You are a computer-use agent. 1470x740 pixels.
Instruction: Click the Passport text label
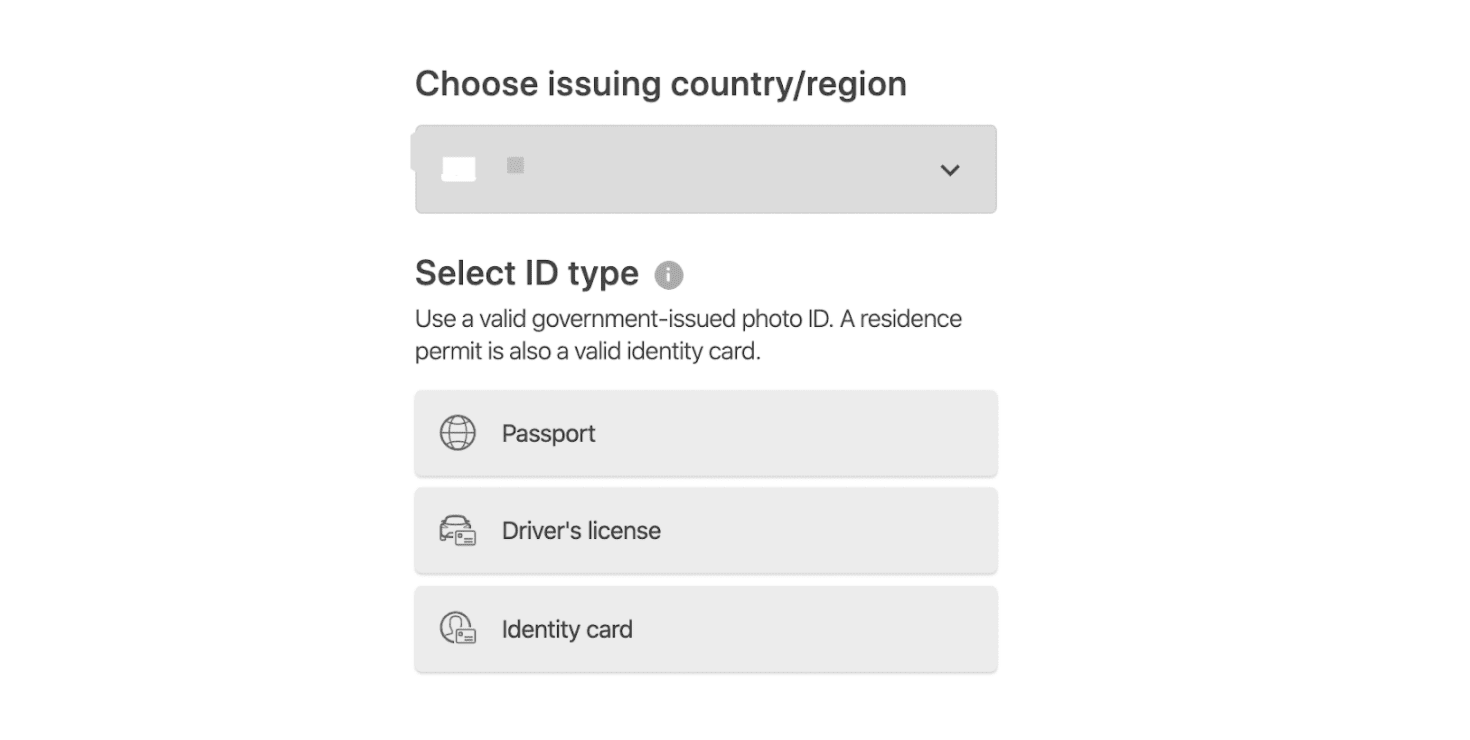[x=548, y=434]
